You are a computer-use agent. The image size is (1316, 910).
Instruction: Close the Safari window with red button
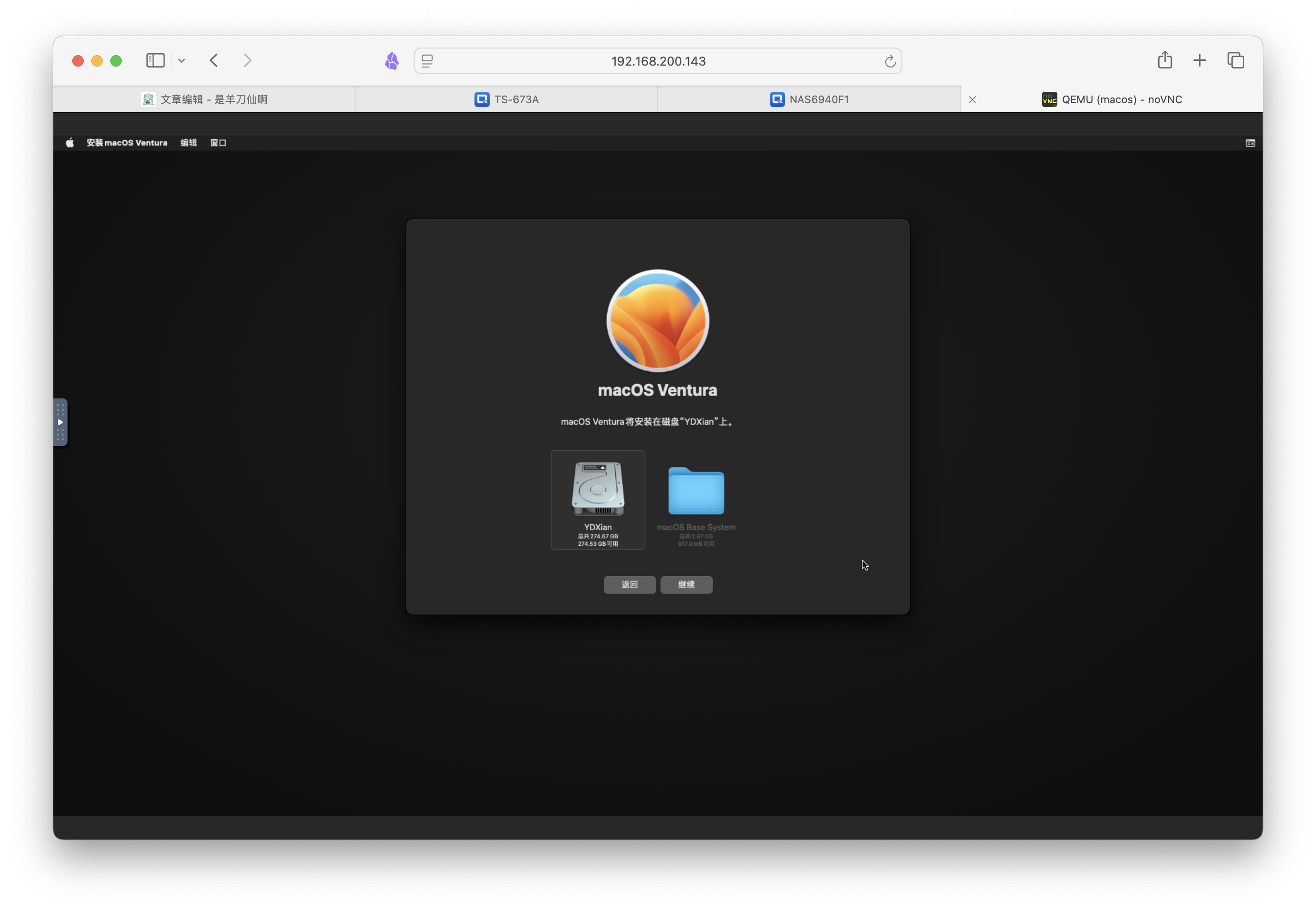[78, 60]
